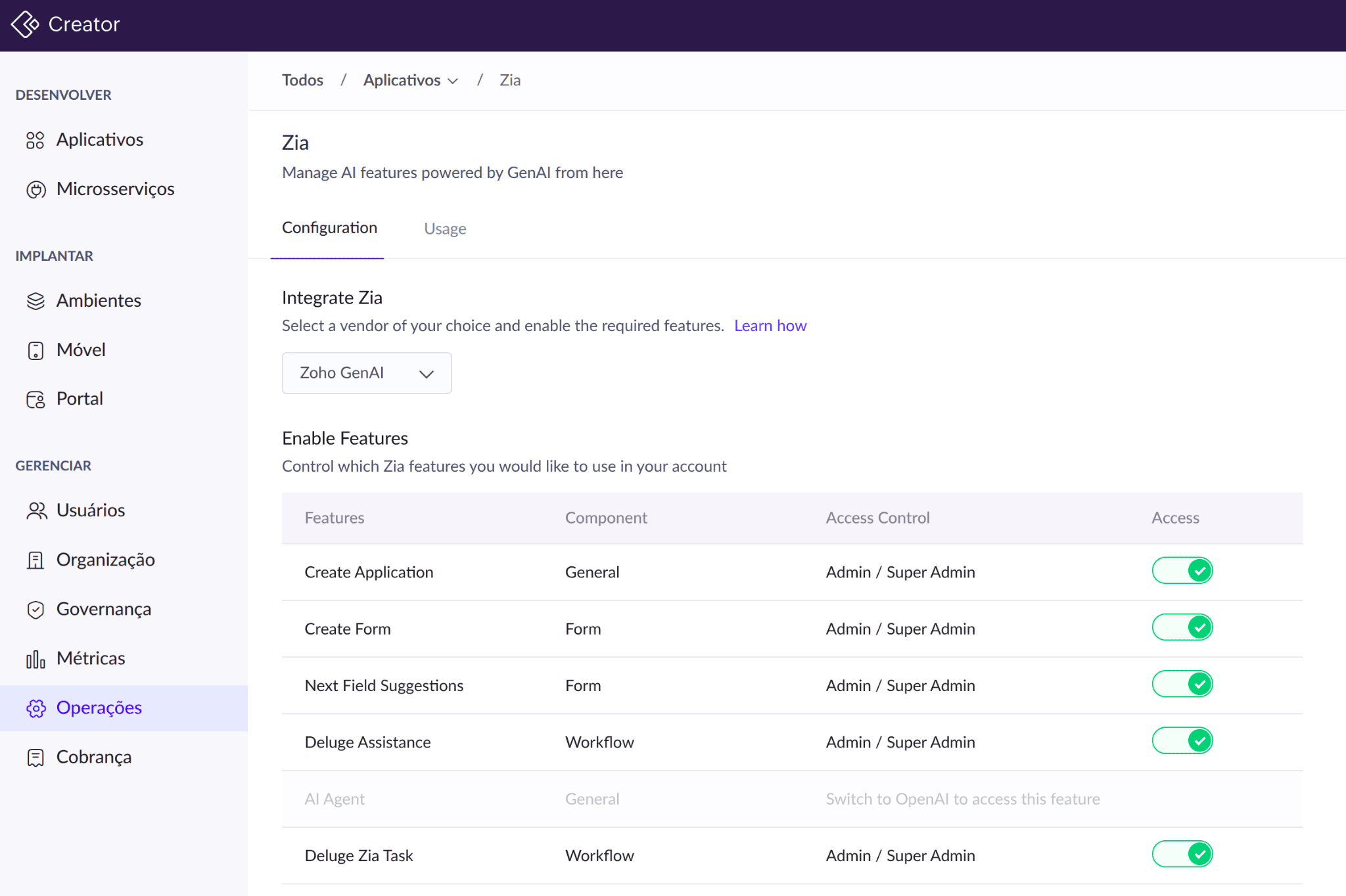The image size is (1346, 896).
Task: Turn off the Next Field Suggestions toggle
Action: click(x=1182, y=684)
